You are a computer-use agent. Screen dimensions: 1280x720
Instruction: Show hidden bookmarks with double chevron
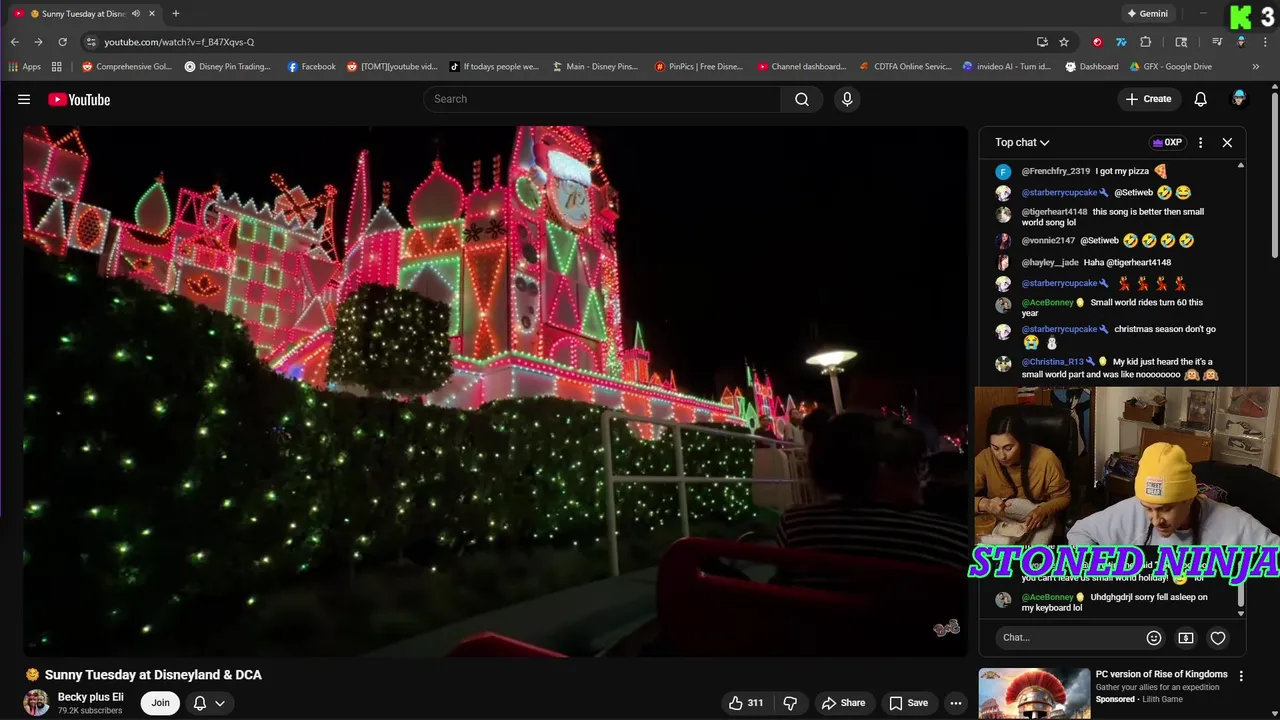coord(1256,67)
